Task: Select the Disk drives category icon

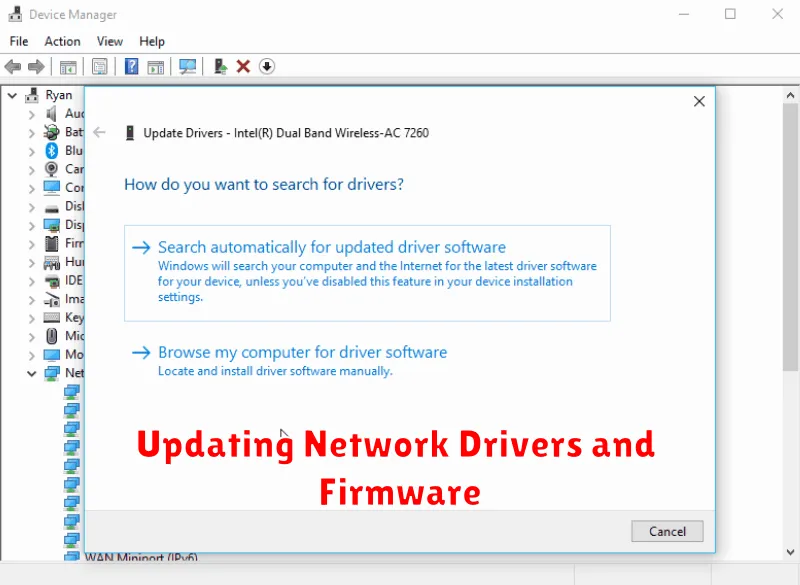Action: coord(52,207)
